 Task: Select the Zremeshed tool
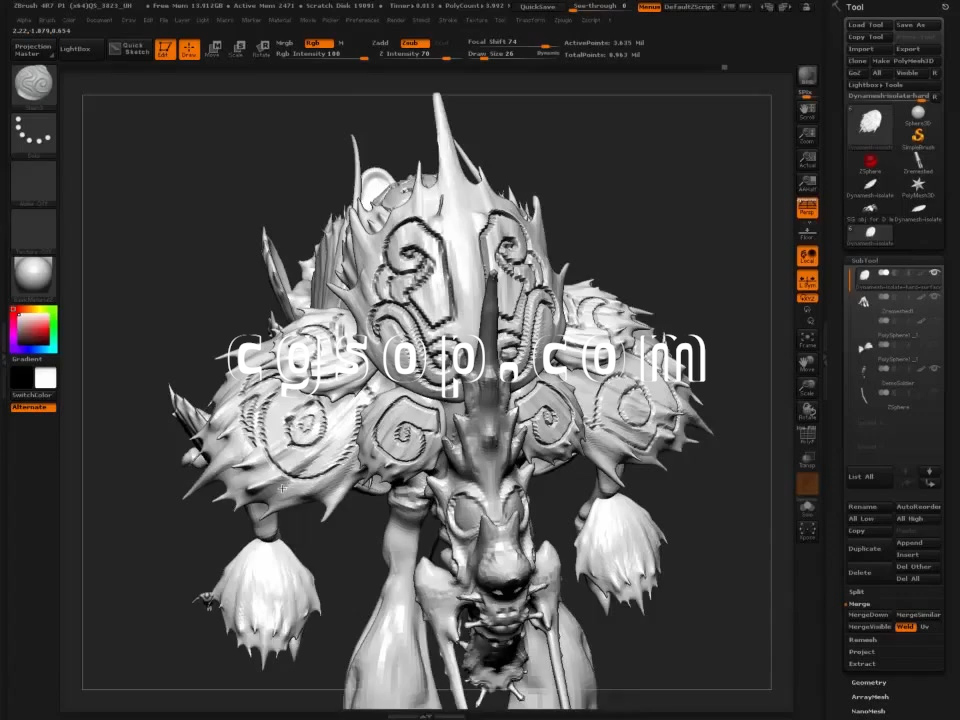[917, 163]
